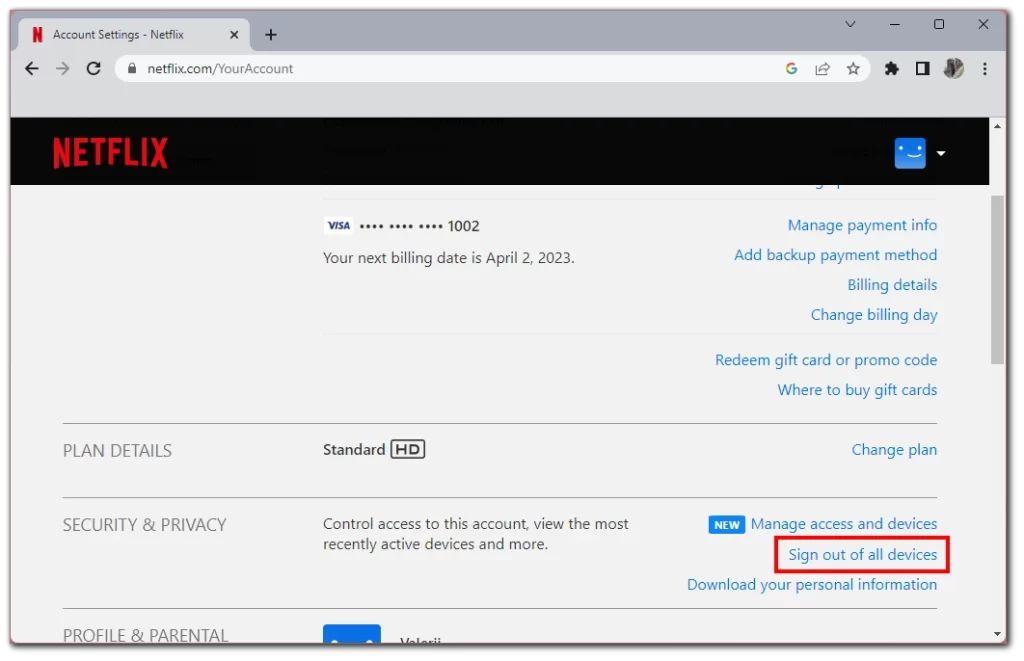The width and height of the screenshot is (1024, 661).
Task: Click Download your personal information
Action: tap(812, 585)
